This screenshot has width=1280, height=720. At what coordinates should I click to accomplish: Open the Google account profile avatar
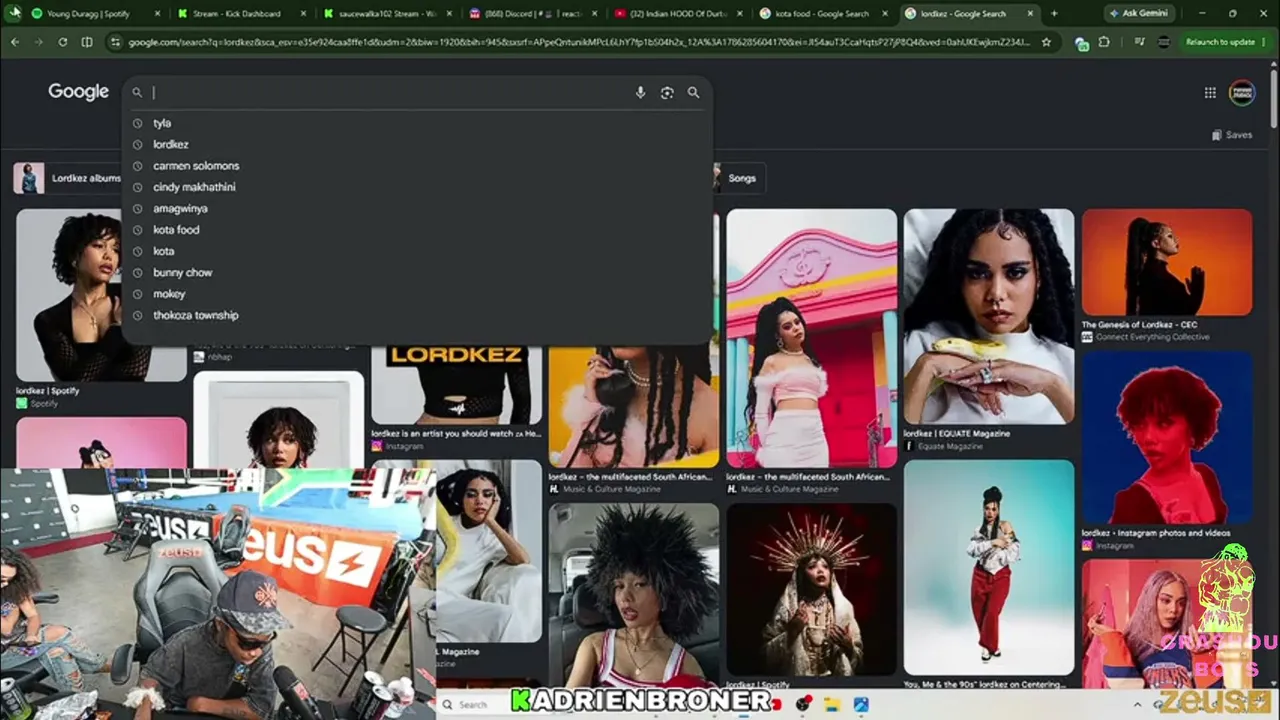coord(1242,93)
